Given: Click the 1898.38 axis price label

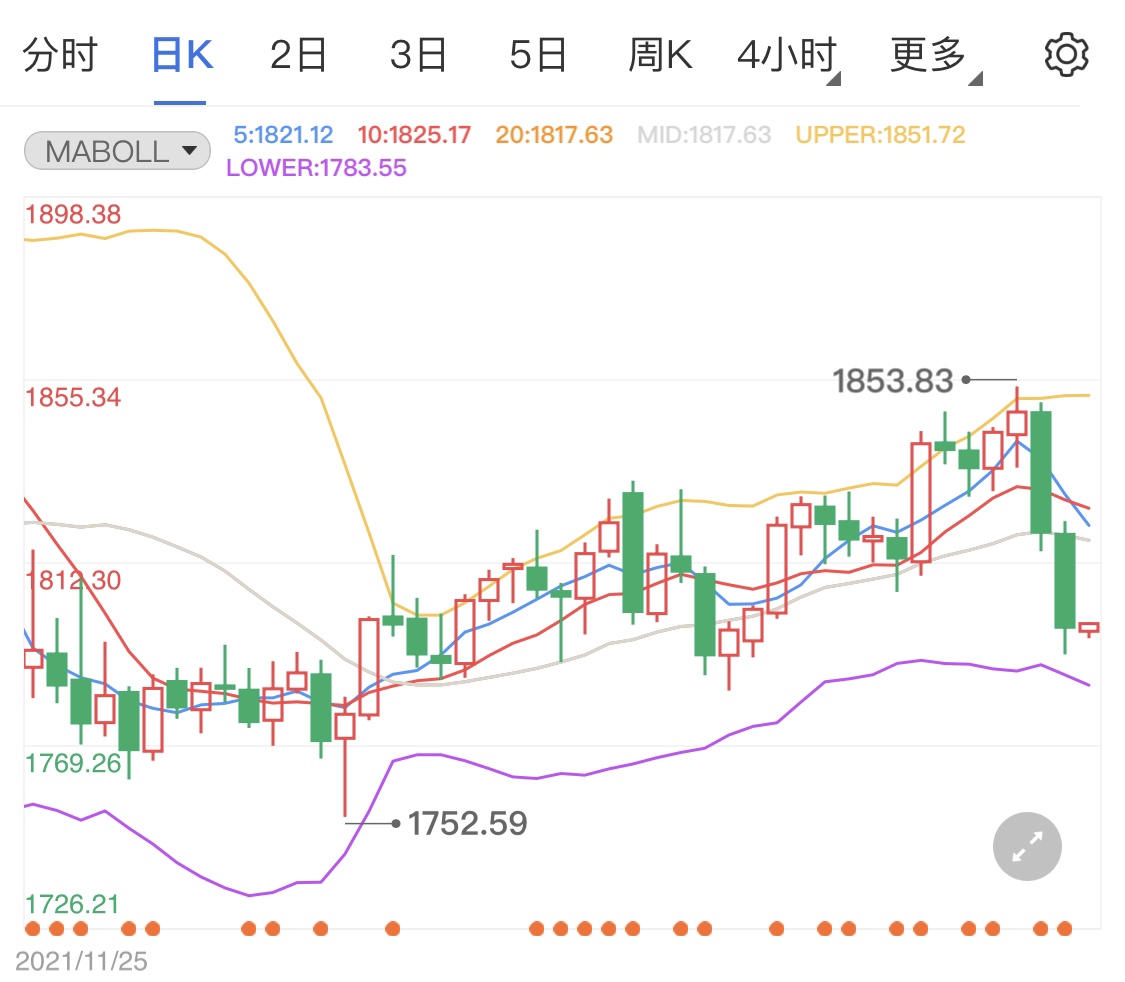Looking at the screenshot, I should point(73,214).
